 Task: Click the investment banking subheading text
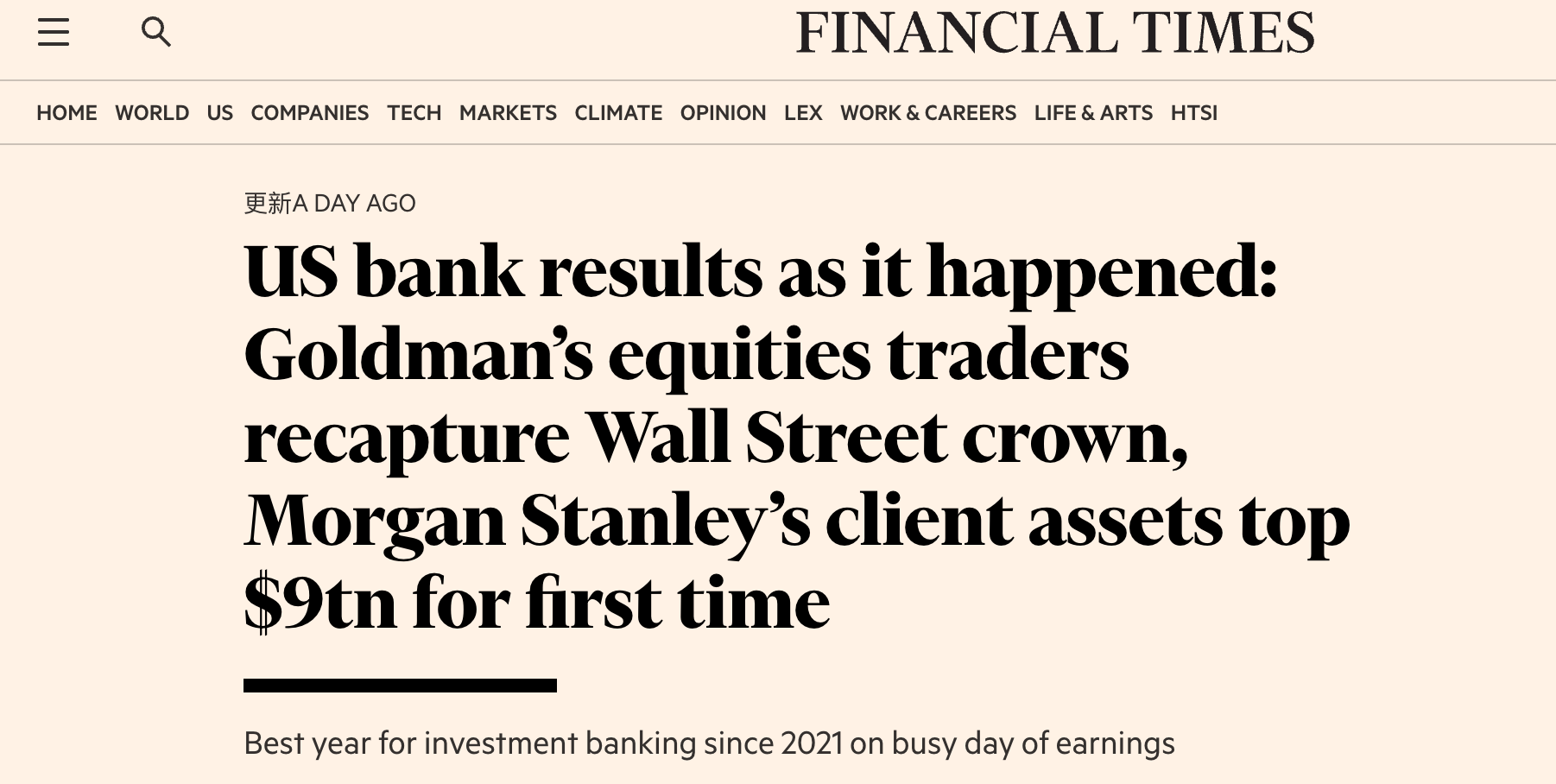pyautogui.click(x=709, y=743)
